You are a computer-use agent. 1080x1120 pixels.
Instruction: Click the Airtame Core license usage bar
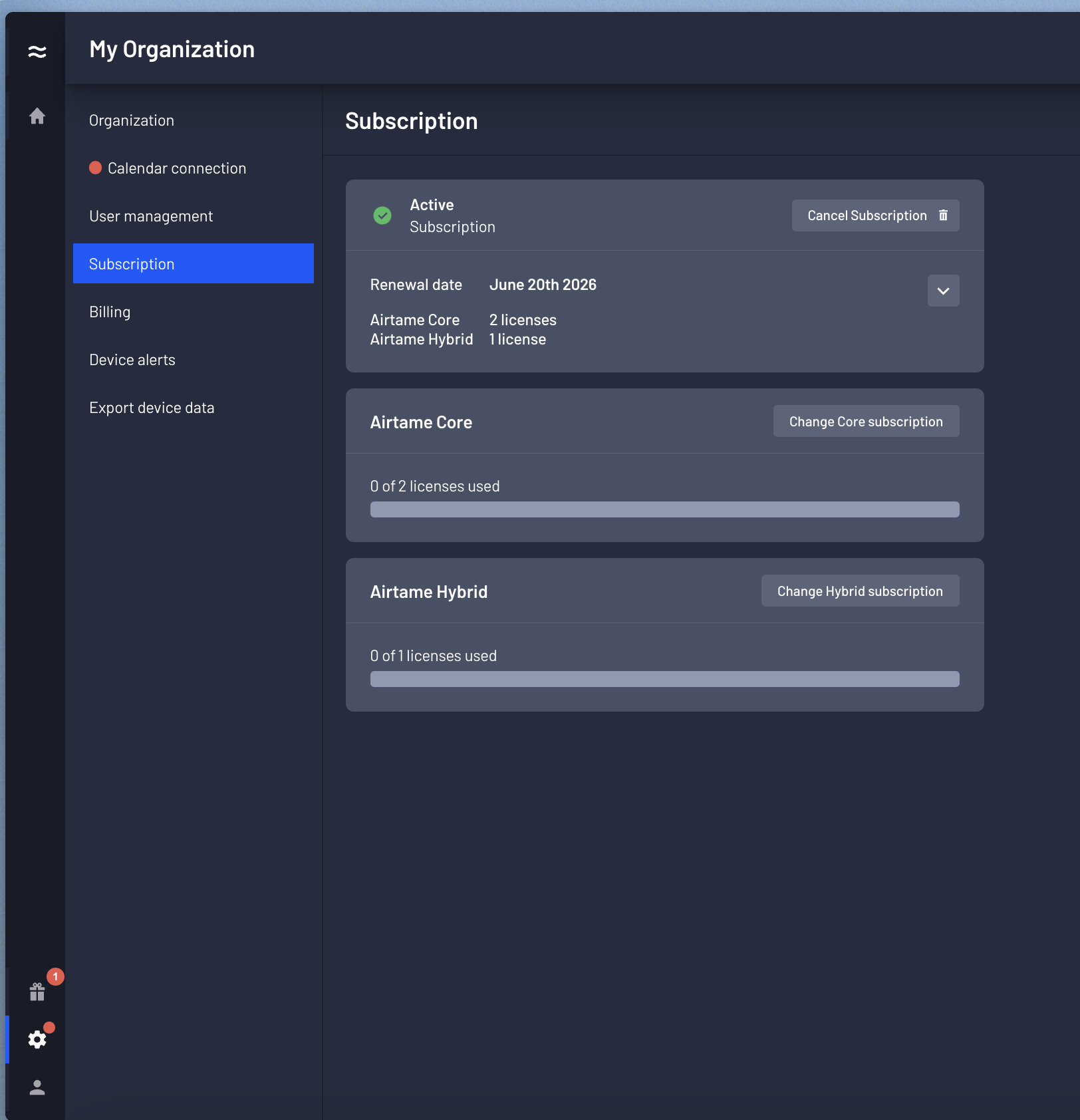click(664, 509)
